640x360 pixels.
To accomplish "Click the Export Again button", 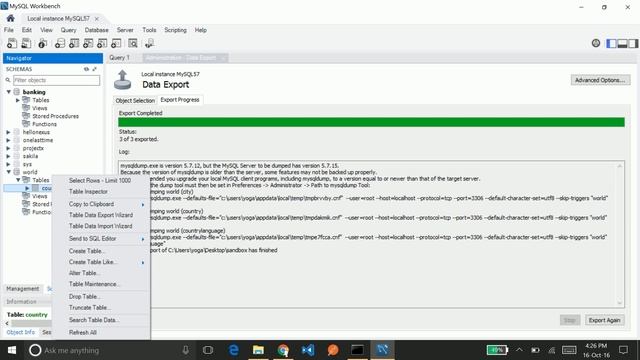I will pyautogui.click(x=604, y=320).
